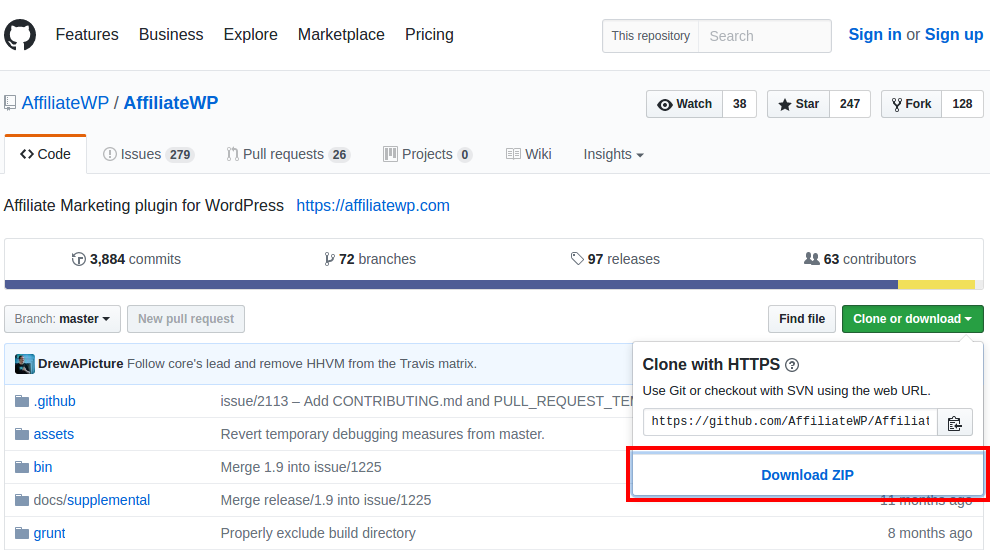Viewport: 990px width, 550px height.
Task: Click the repository book icon beside AffiliateWP
Action: [x=10, y=103]
